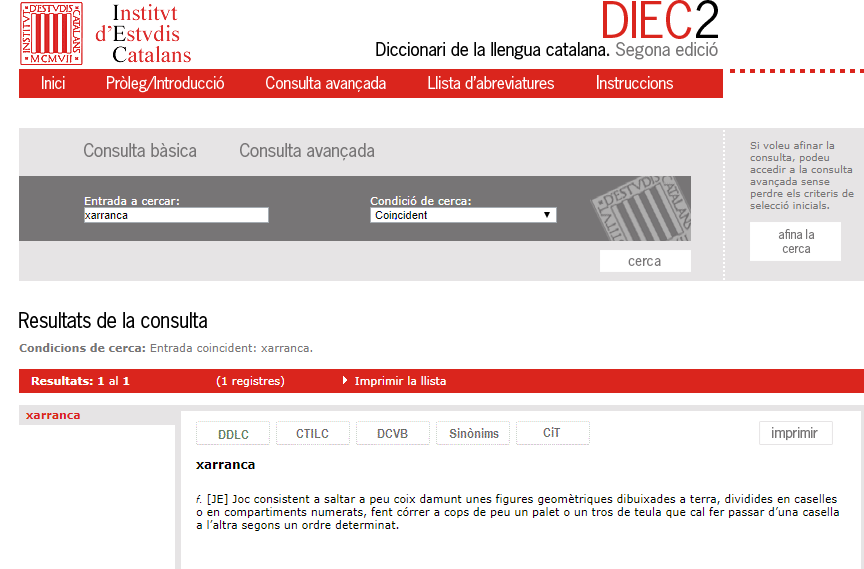864x569 pixels.
Task: Select the xarranca entry in results list
Action: point(53,415)
